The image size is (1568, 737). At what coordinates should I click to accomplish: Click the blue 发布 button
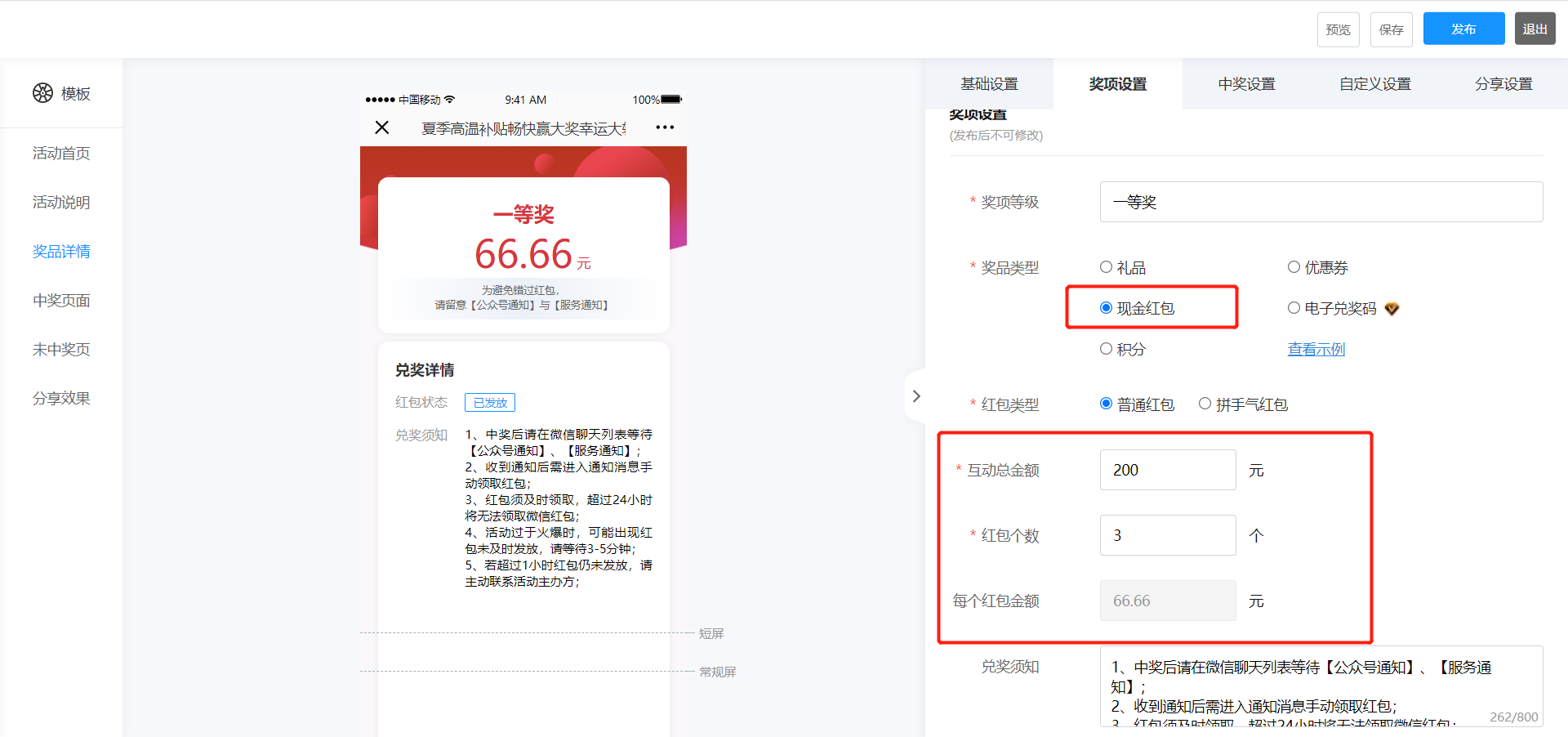tap(1463, 29)
